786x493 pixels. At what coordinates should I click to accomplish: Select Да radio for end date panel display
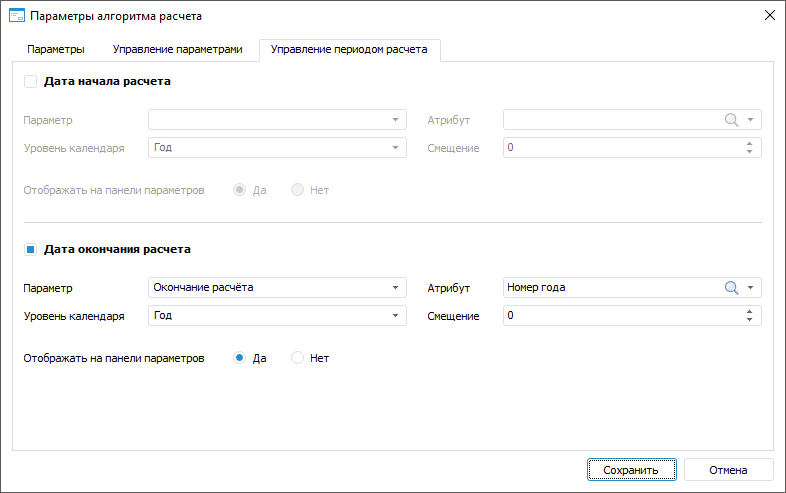coord(240,357)
